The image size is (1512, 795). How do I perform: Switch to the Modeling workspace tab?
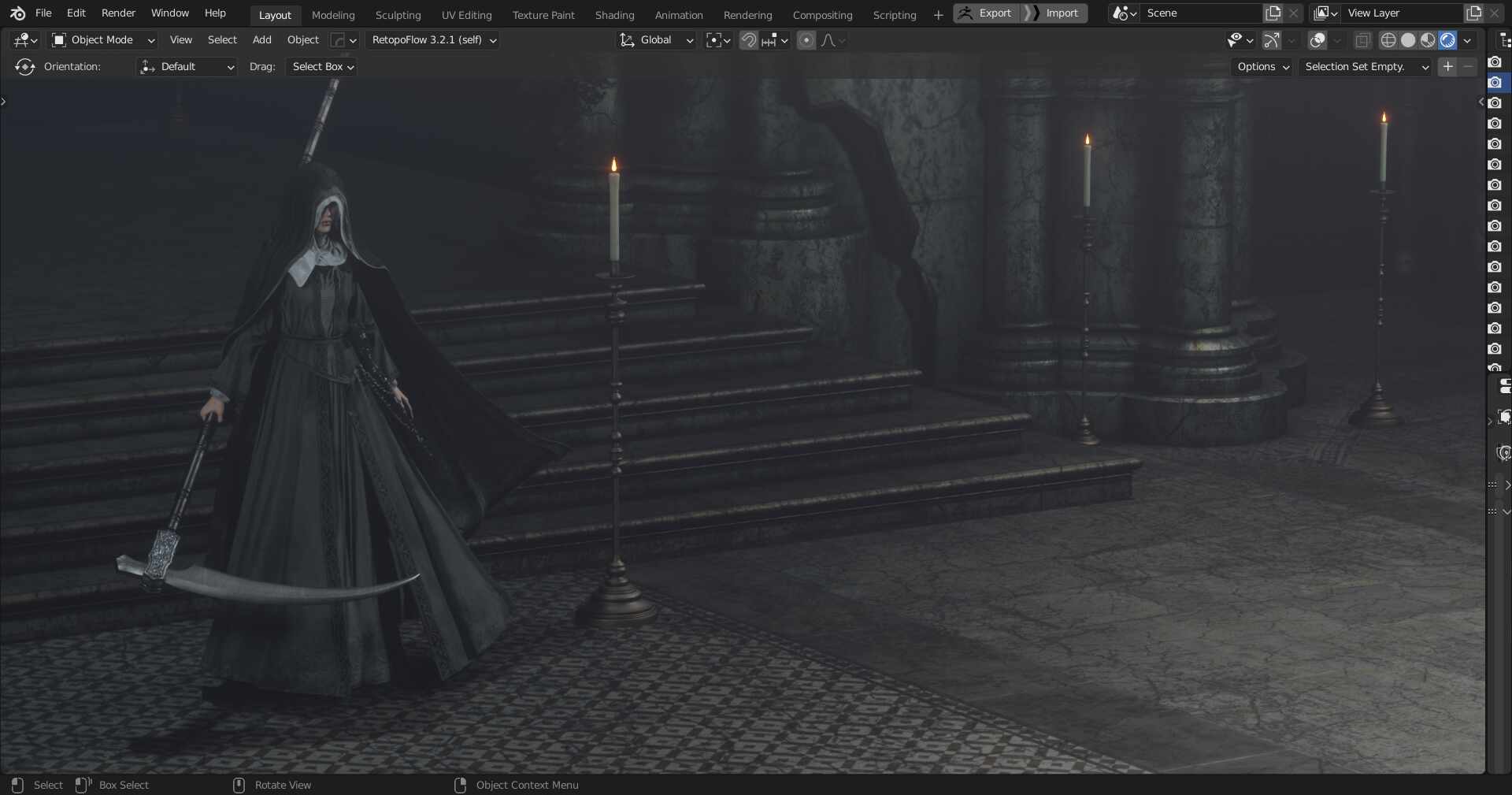(x=333, y=15)
